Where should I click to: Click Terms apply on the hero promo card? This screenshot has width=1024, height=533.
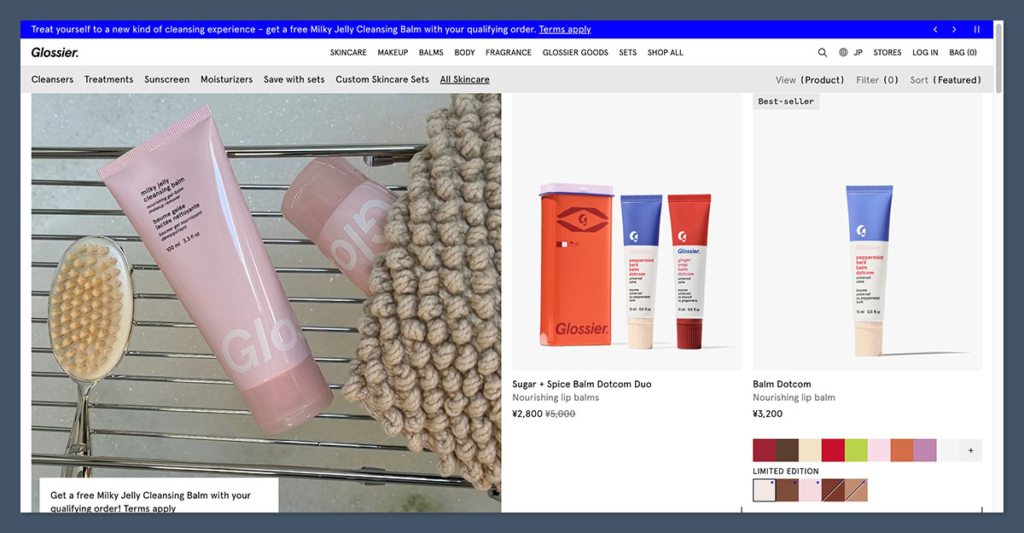(149, 508)
